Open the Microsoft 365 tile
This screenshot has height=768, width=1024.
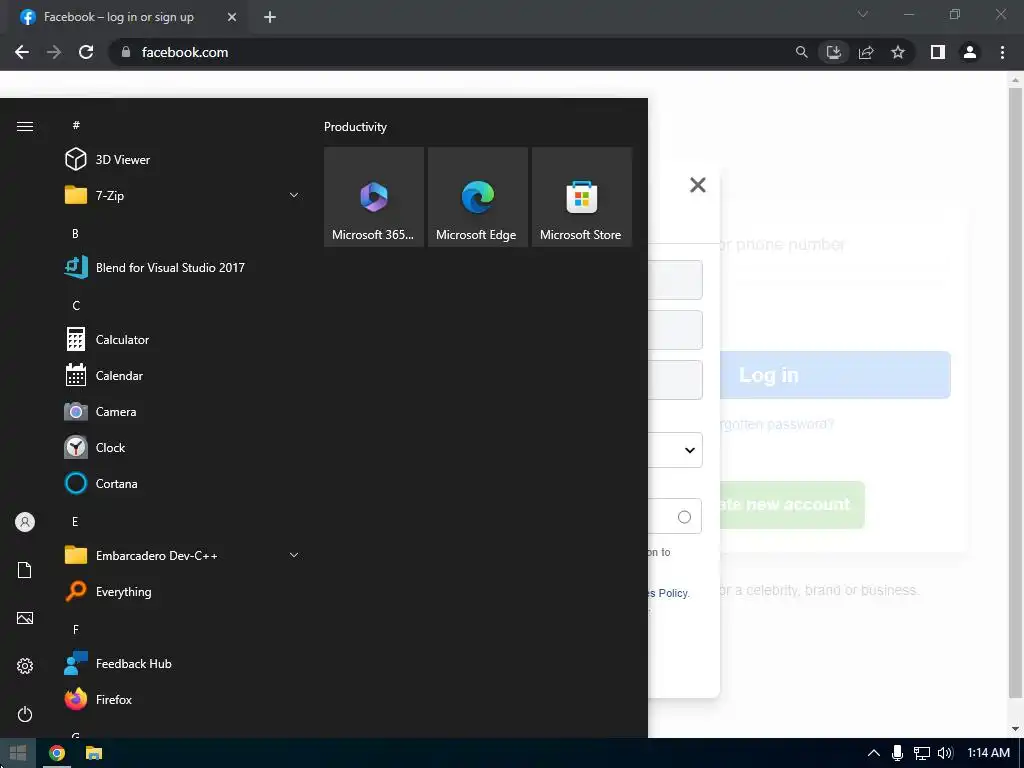point(374,197)
